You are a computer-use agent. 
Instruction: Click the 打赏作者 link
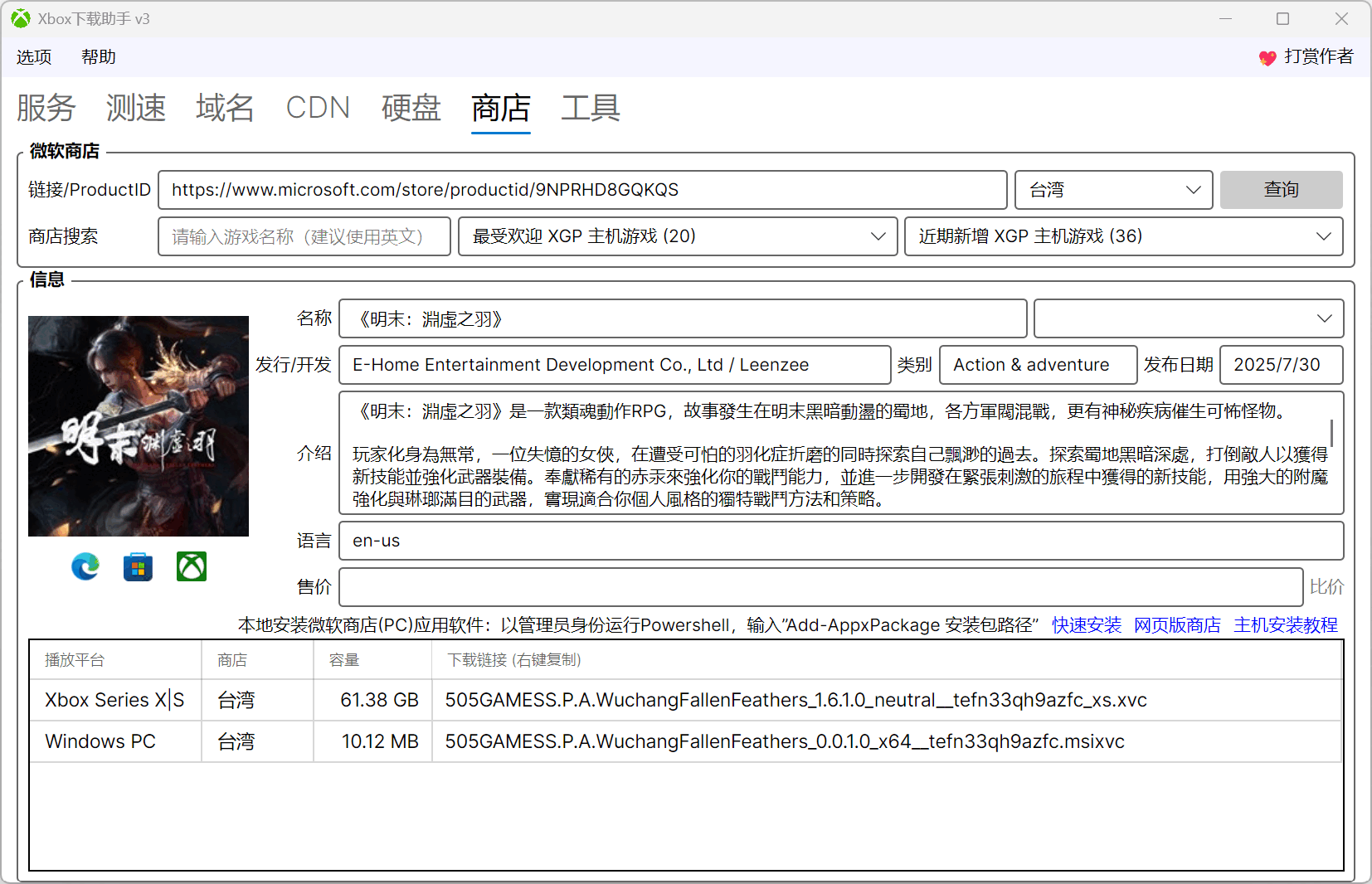tap(1319, 56)
